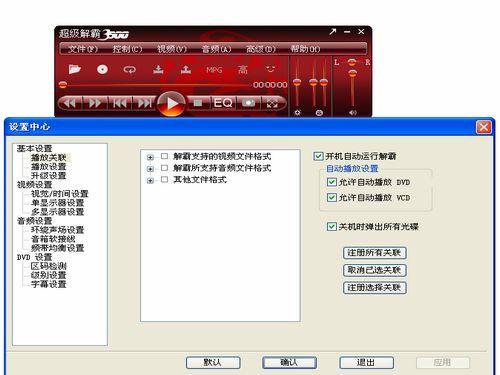500x375 pixels.
Task: Click the 确认 button
Action: [x=289, y=362]
